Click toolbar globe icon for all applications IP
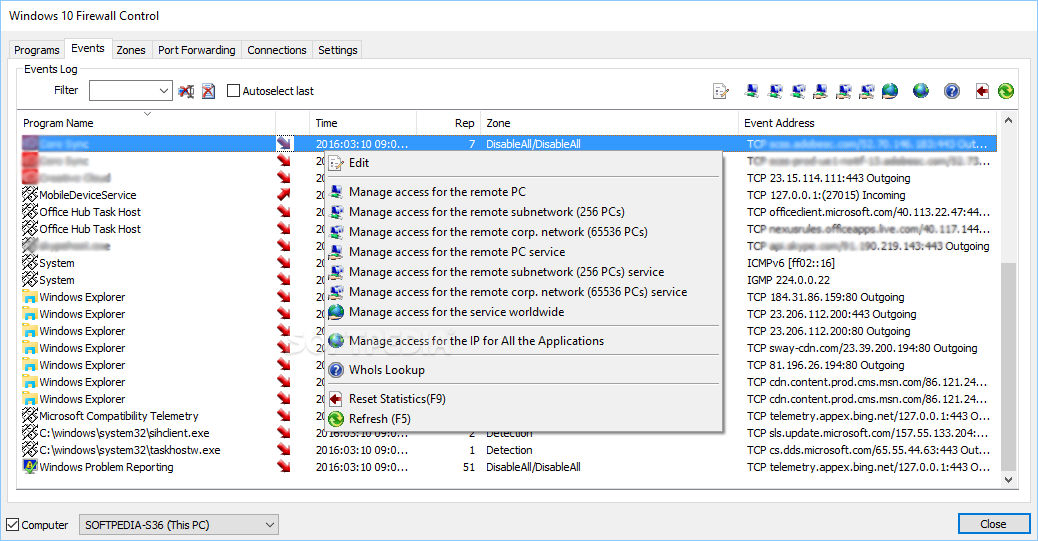Viewport: 1038px width, 541px height. tap(921, 91)
